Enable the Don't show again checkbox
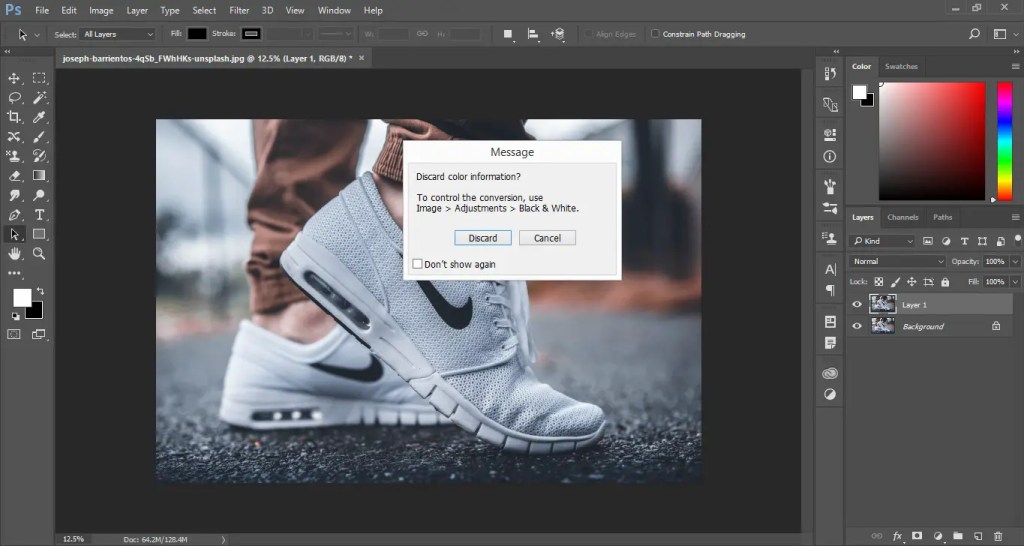This screenshot has height=546, width=1024. 418,264
